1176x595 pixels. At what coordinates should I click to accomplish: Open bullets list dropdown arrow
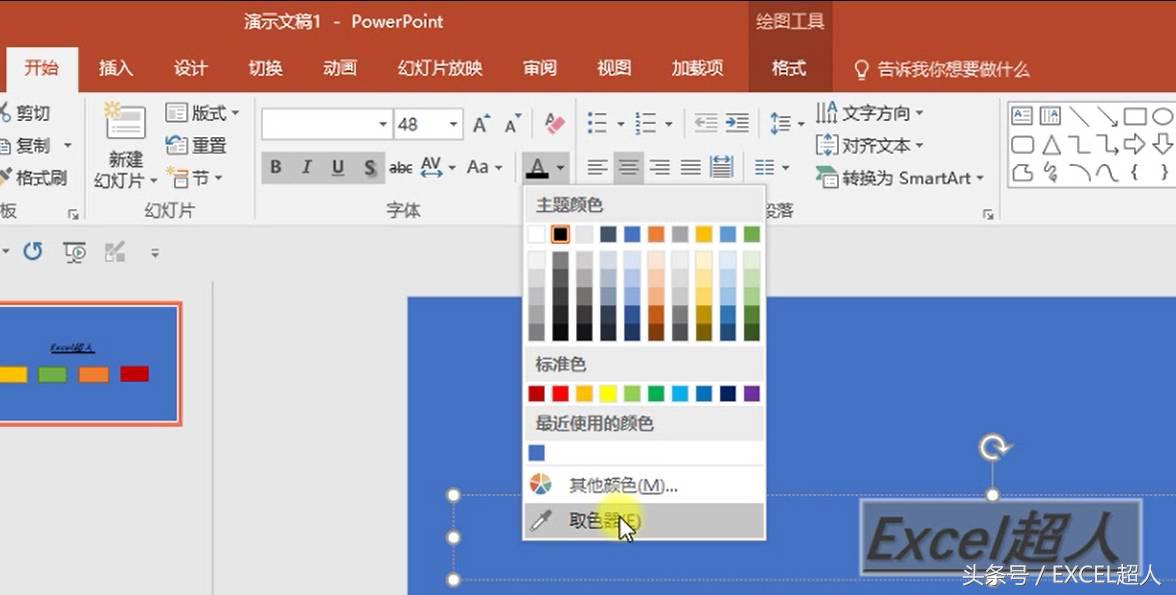pyautogui.click(x=620, y=124)
